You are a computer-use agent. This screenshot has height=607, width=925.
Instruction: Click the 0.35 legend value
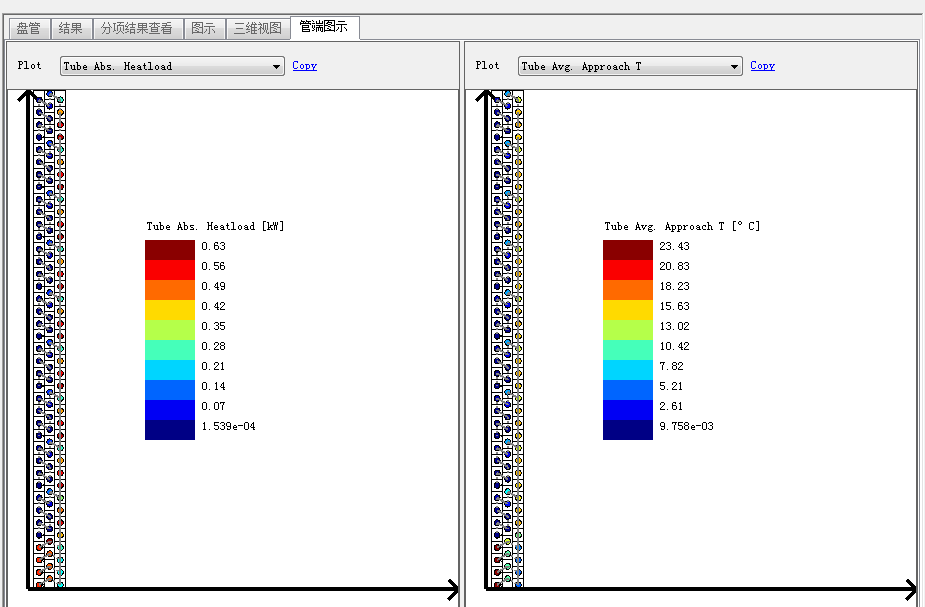tap(214, 326)
